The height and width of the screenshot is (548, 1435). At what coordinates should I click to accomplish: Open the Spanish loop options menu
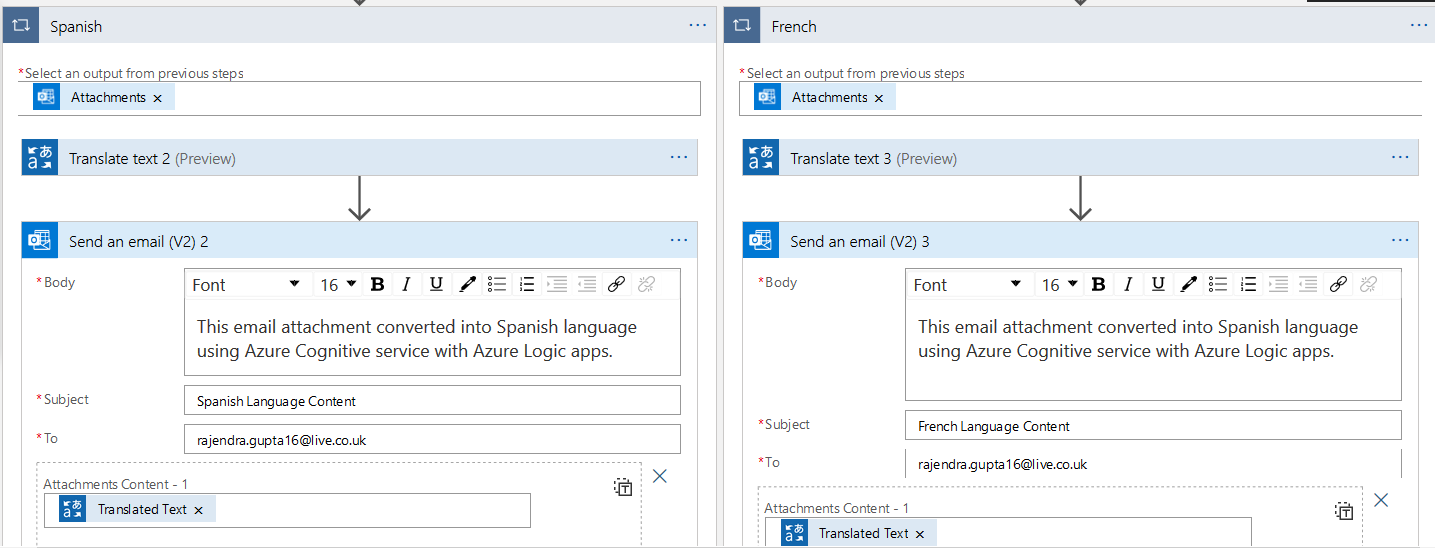698,25
